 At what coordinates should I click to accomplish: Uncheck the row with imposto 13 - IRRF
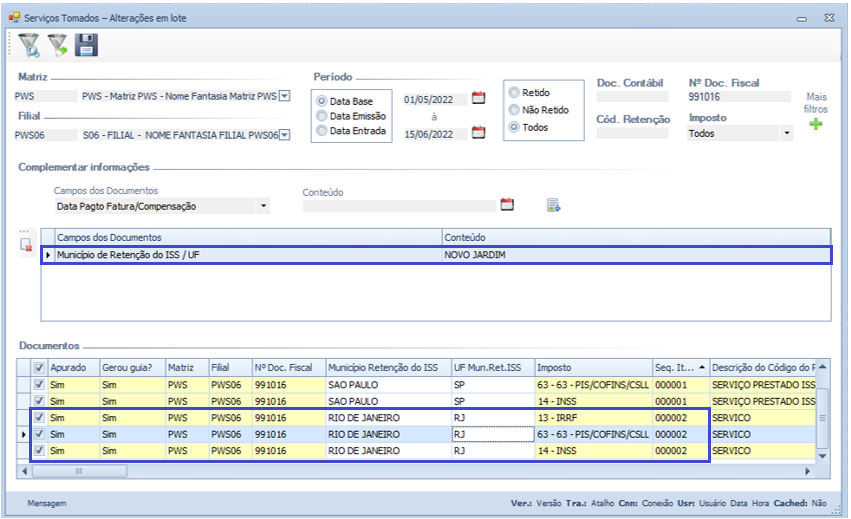pos(39,418)
